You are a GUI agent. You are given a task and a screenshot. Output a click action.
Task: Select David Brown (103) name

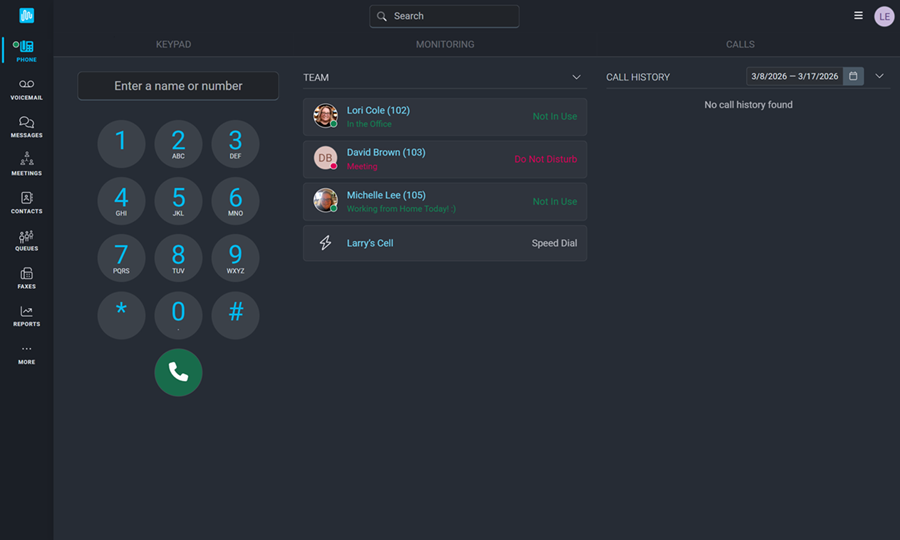pyautogui.click(x=386, y=152)
